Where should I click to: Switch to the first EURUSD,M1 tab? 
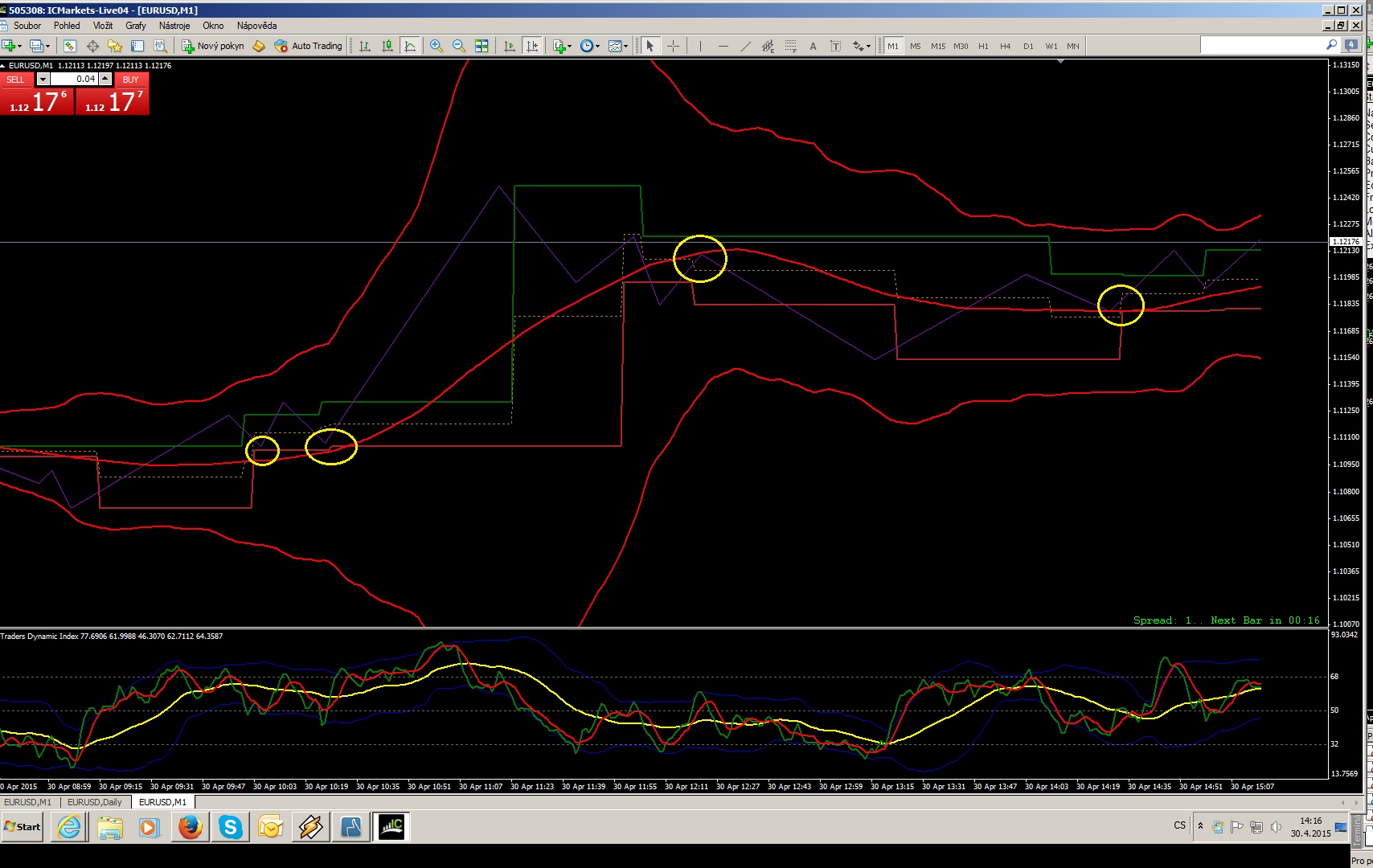tap(28, 802)
